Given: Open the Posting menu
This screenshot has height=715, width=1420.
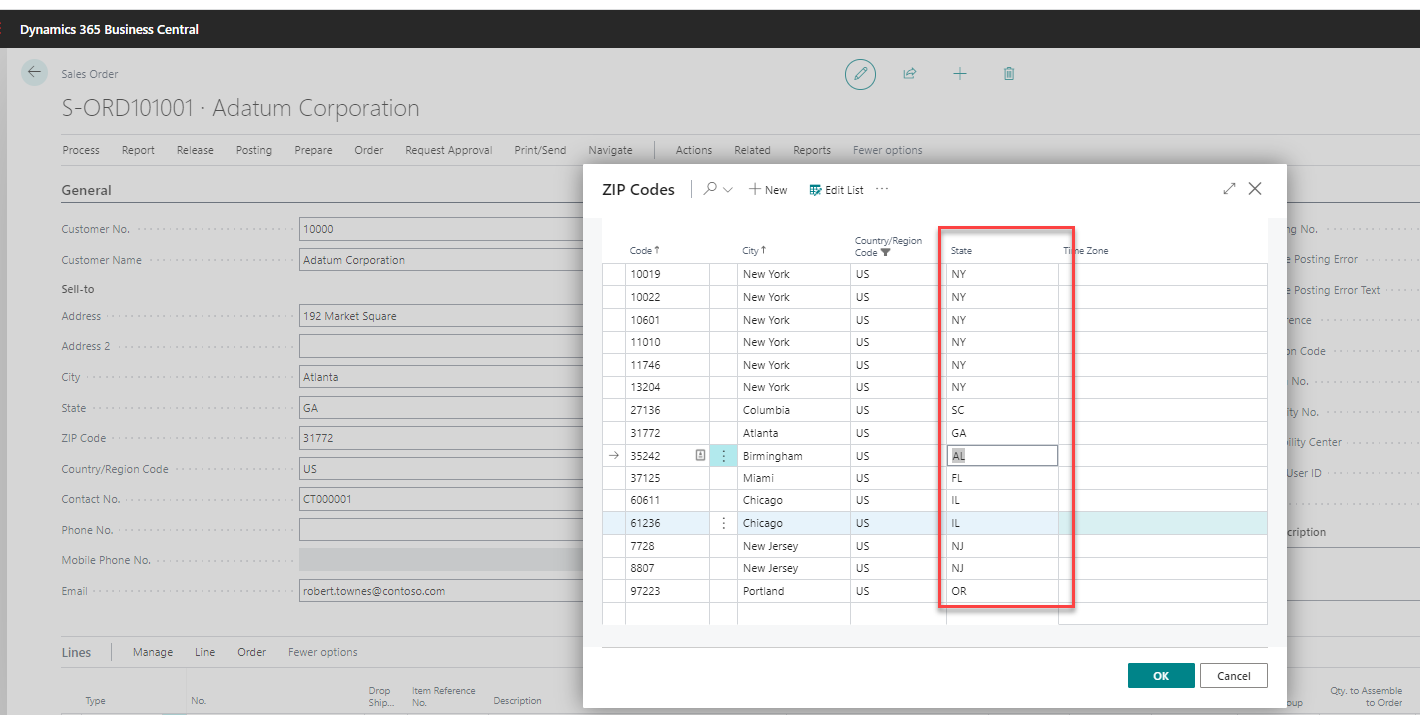Looking at the screenshot, I should [x=253, y=150].
